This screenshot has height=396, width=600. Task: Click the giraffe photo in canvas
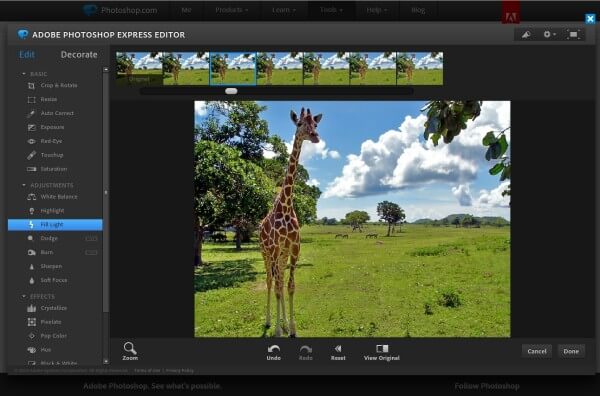(352, 219)
